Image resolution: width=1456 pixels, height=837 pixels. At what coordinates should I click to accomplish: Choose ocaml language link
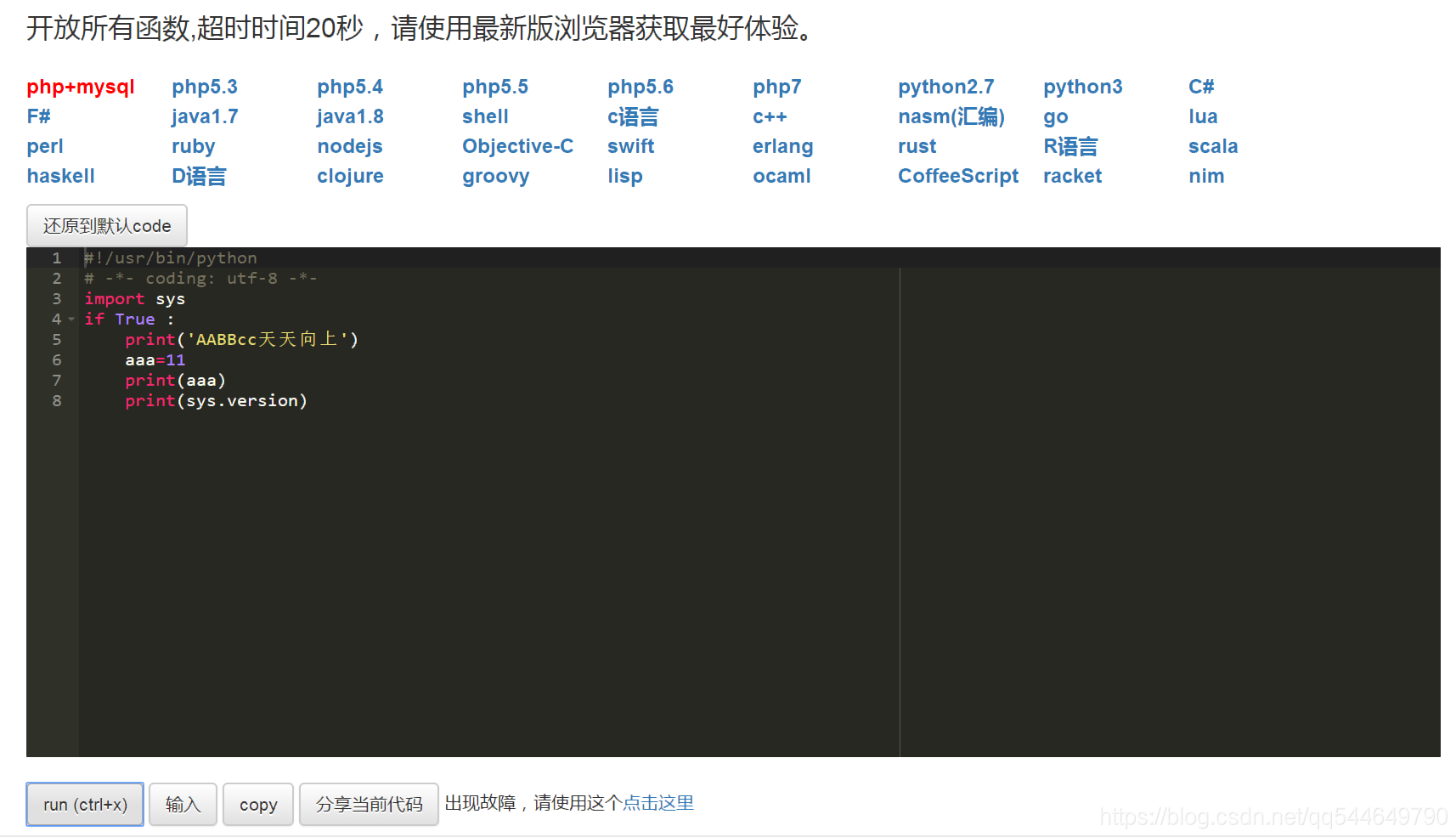[782, 176]
